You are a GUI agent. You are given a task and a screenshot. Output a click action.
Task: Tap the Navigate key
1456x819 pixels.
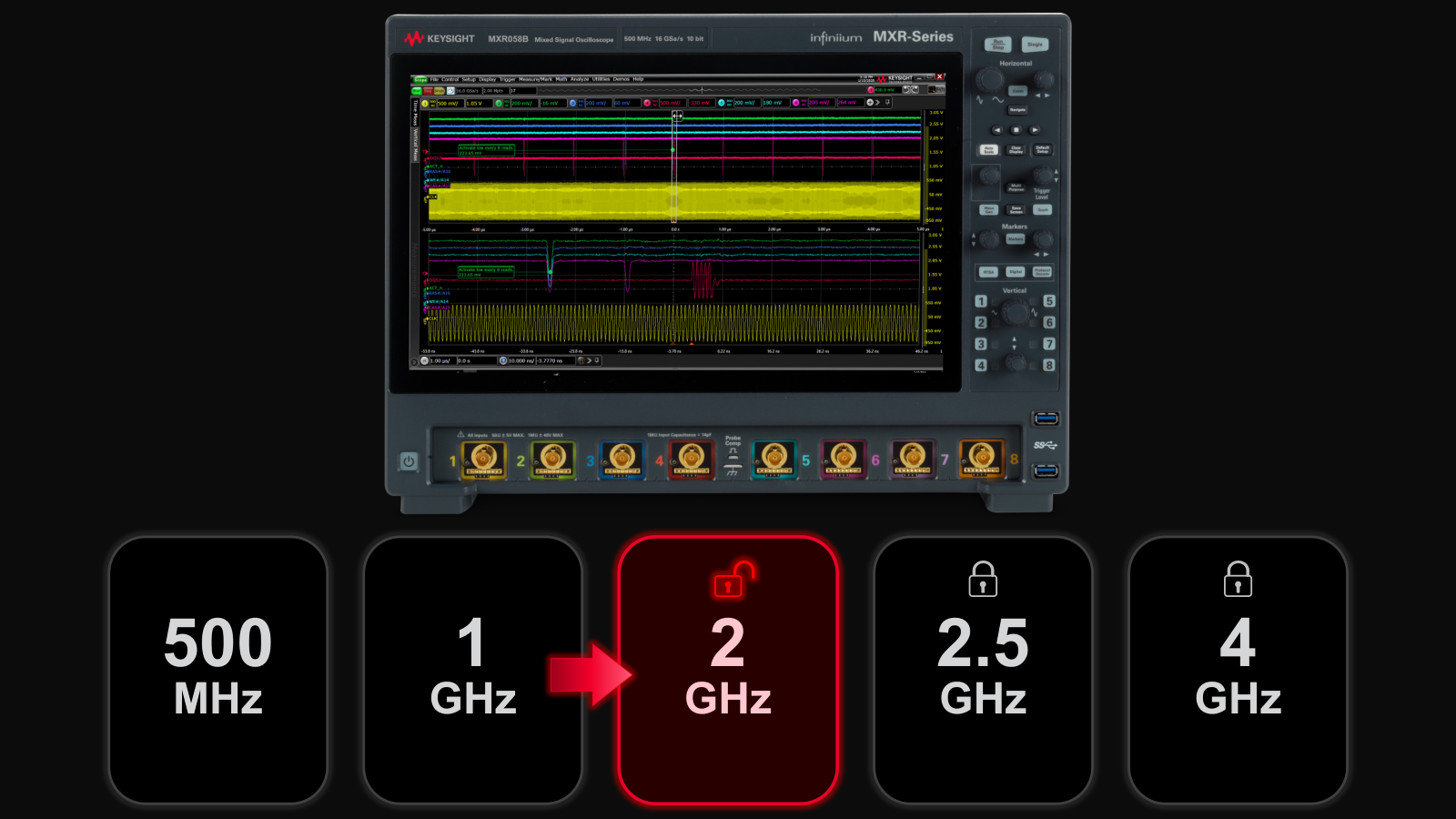pyautogui.click(x=1017, y=109)
